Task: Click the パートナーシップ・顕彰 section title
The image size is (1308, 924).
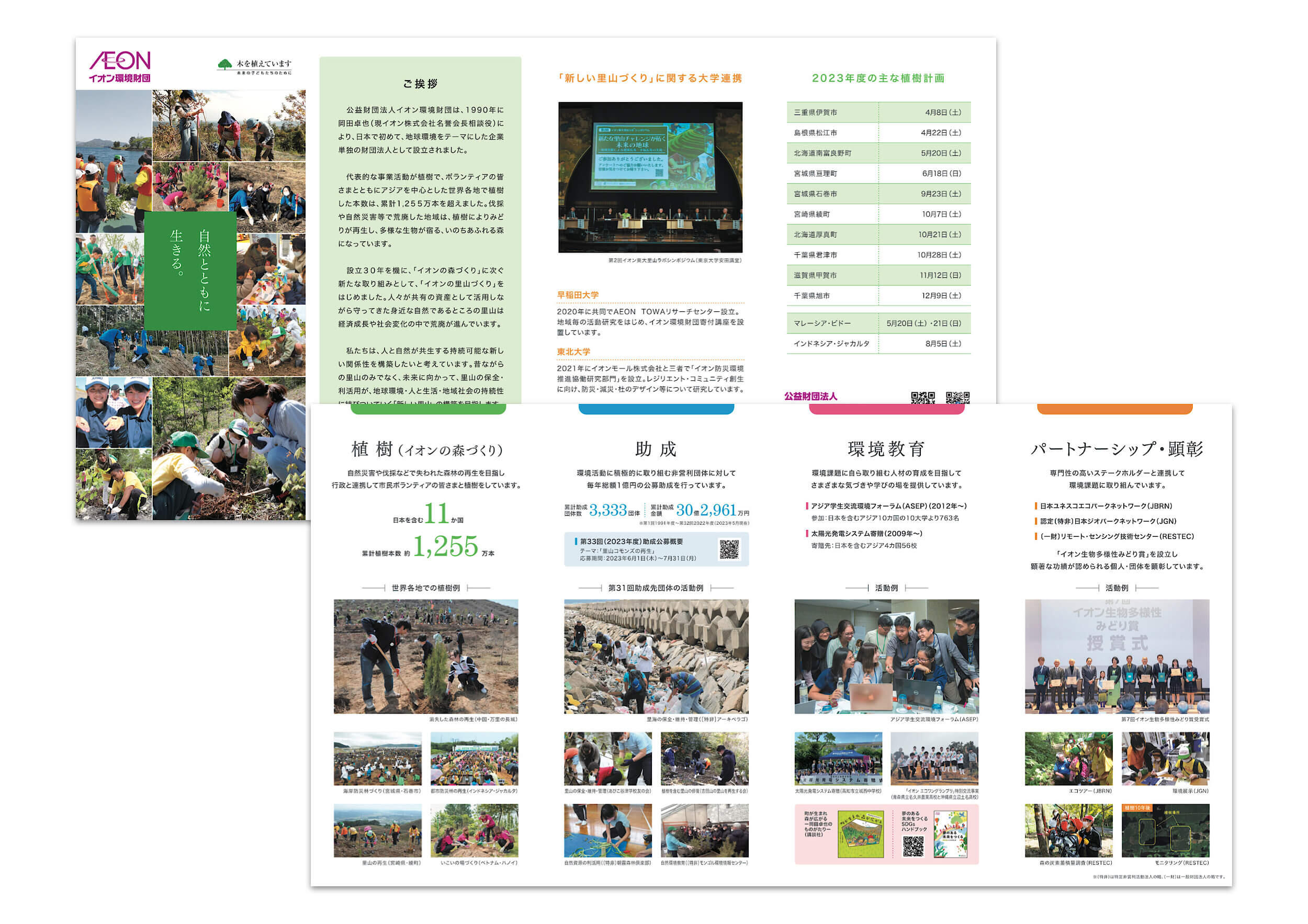Action: [1117, 449]
